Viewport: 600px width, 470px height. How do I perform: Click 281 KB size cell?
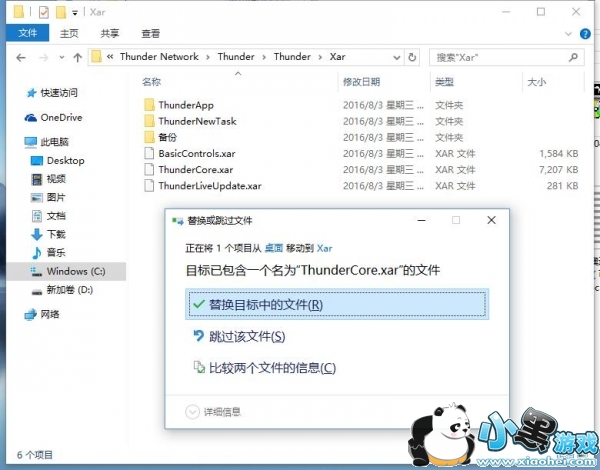pos(562,186)
